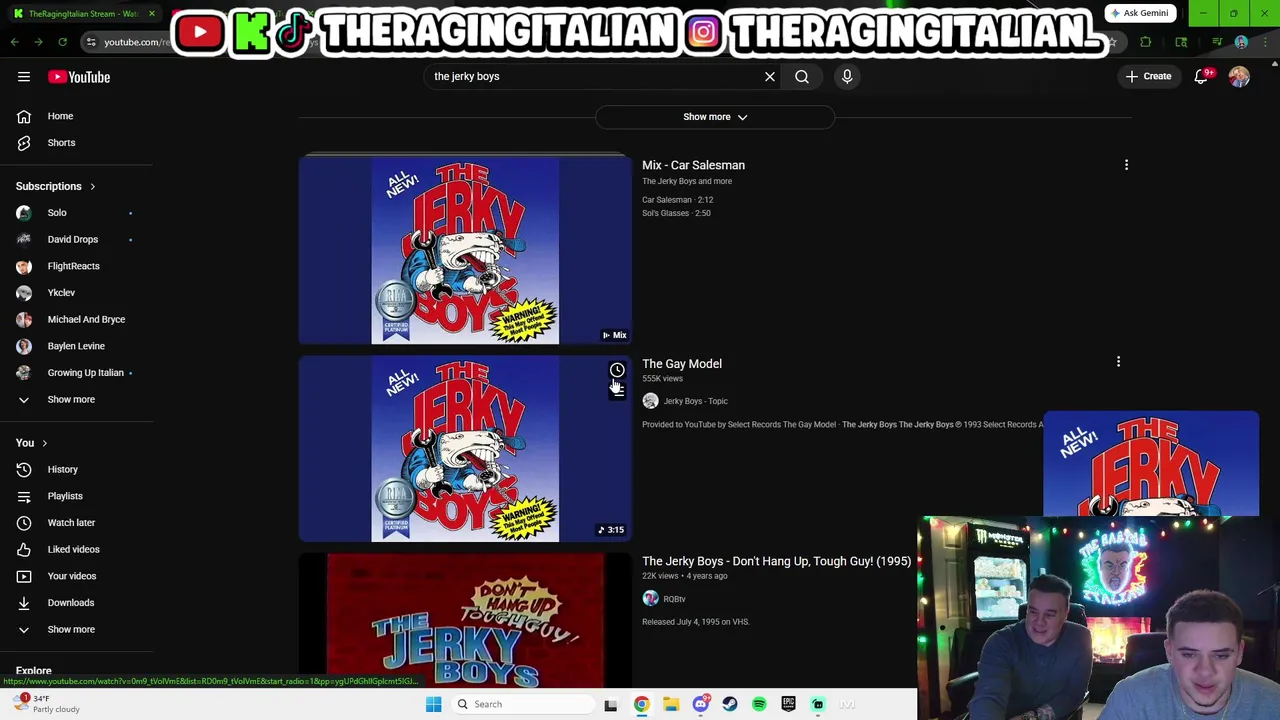Open History in sidebar

coord(60,469)
